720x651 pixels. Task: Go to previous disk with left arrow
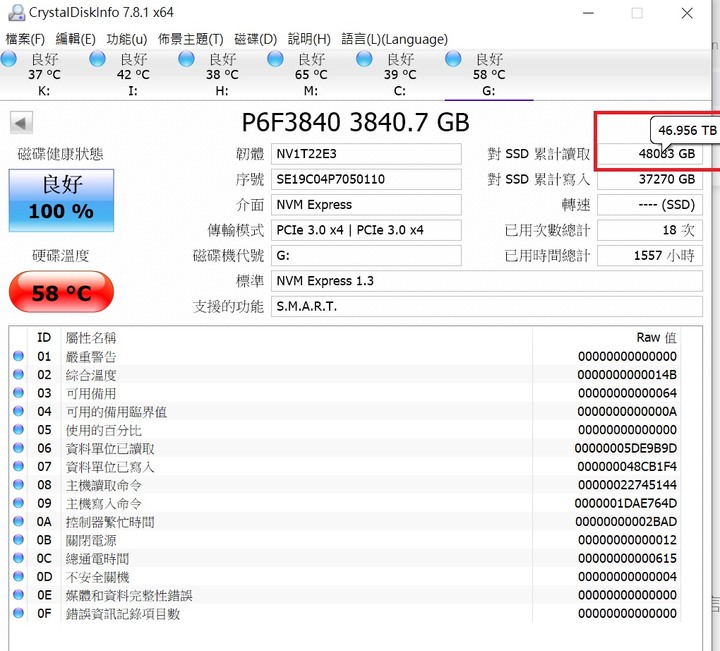[21, 123]
